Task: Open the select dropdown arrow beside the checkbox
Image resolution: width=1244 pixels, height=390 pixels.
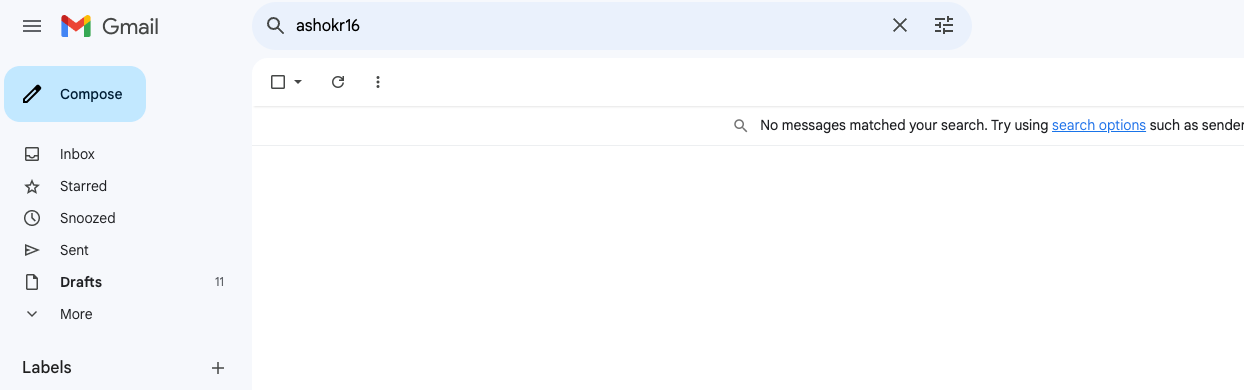Action: [x=298, y=82]
